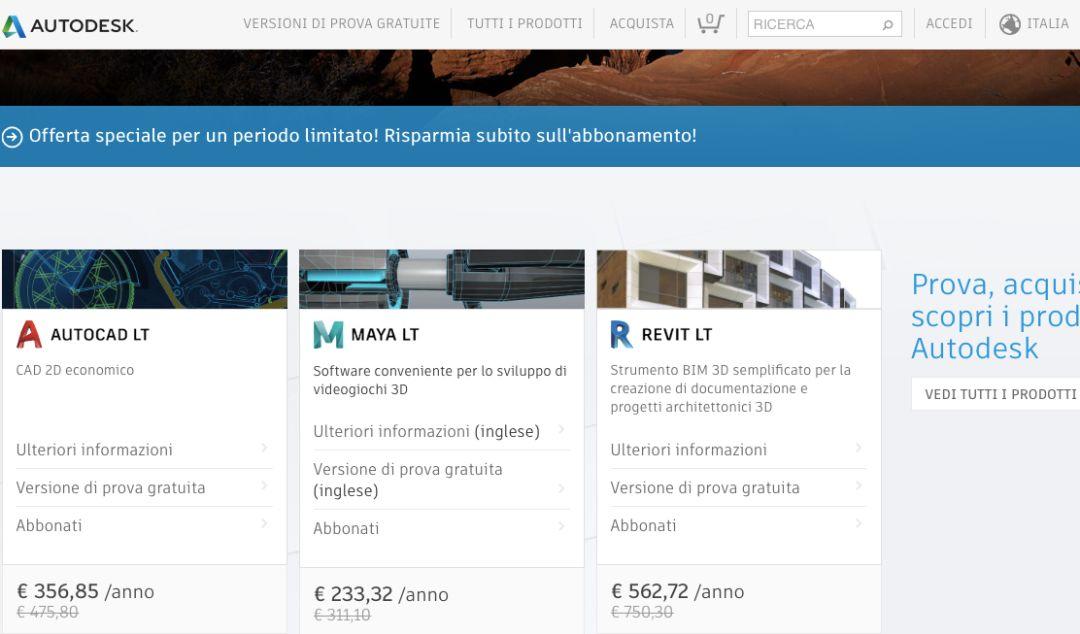Click chevron beside Revit LT Versione di prova
This screenshot has height=634, width=1080.
click(858, 486)
